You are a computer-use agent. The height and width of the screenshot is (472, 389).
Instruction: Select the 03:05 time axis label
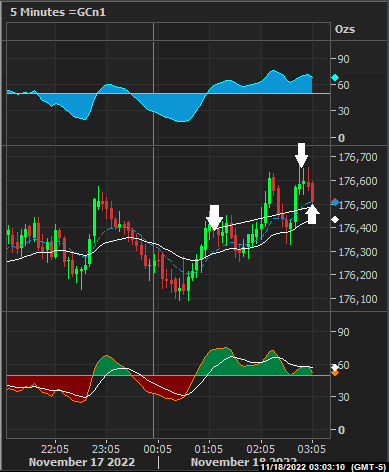pyautogui.click(x=312, y=449)
